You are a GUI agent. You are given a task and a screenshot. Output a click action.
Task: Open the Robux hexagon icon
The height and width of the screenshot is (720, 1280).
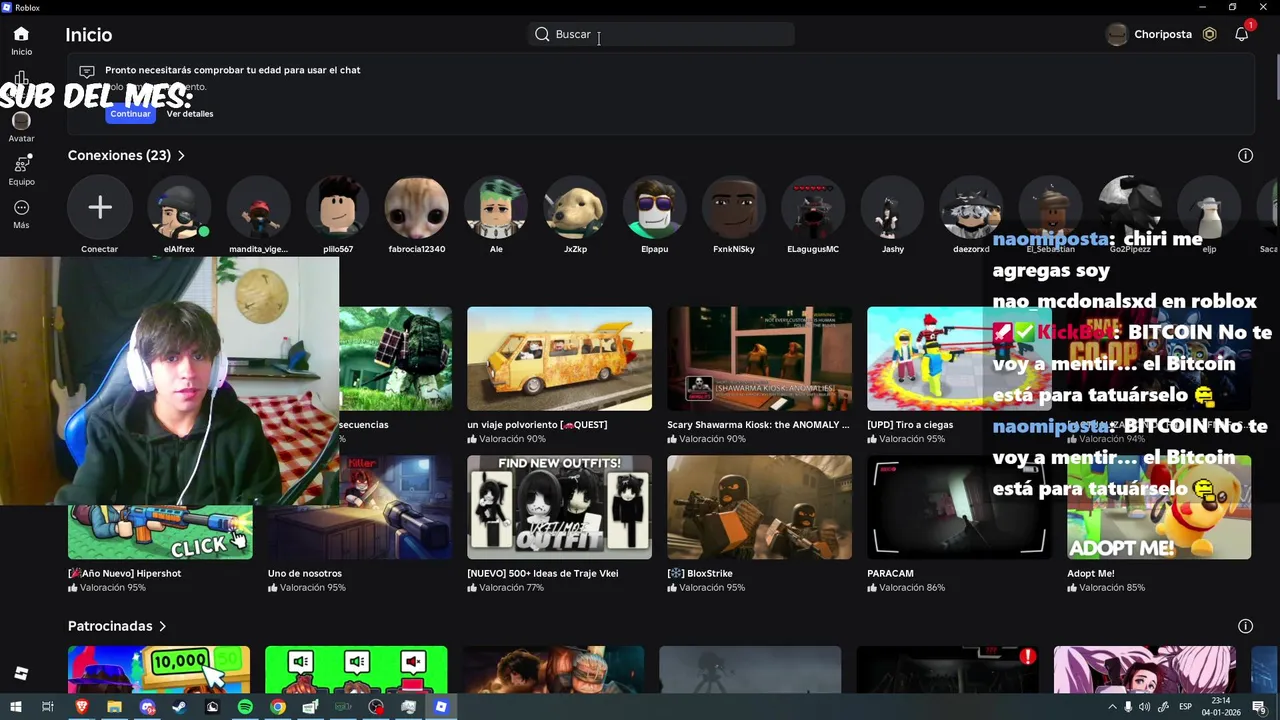(1209, 34)
